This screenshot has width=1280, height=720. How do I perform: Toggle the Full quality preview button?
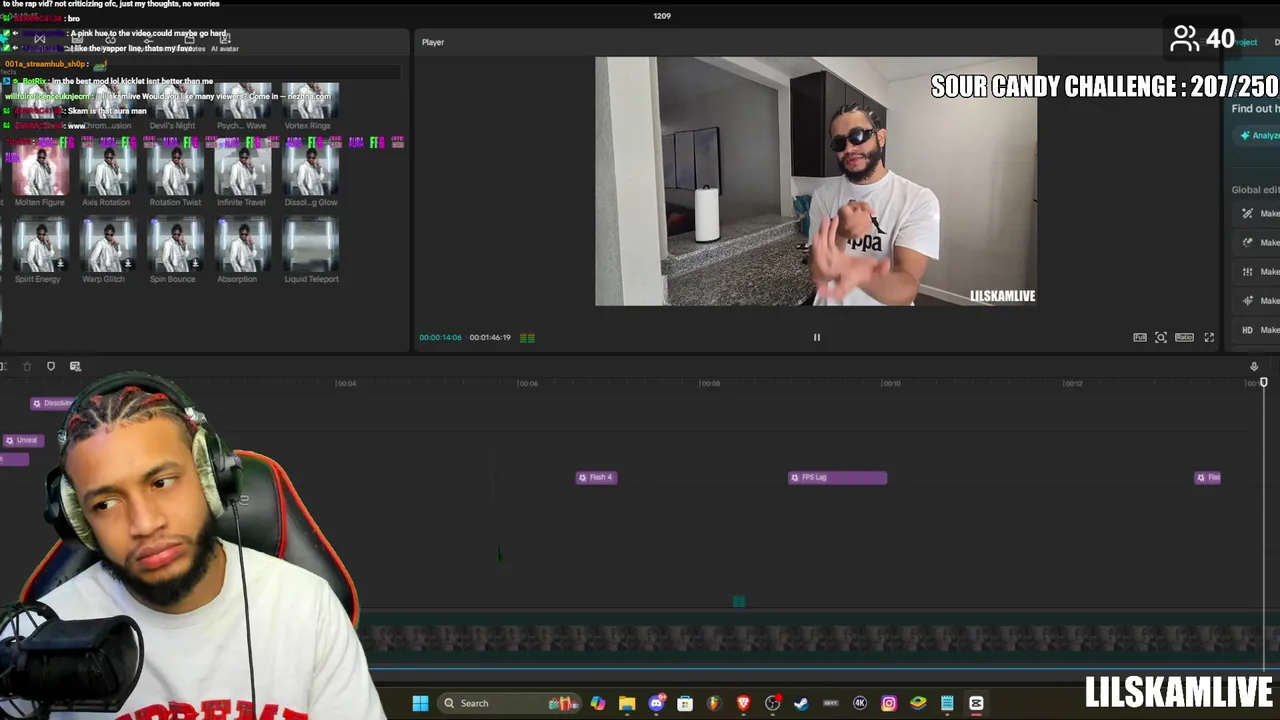pos(1140,337)
